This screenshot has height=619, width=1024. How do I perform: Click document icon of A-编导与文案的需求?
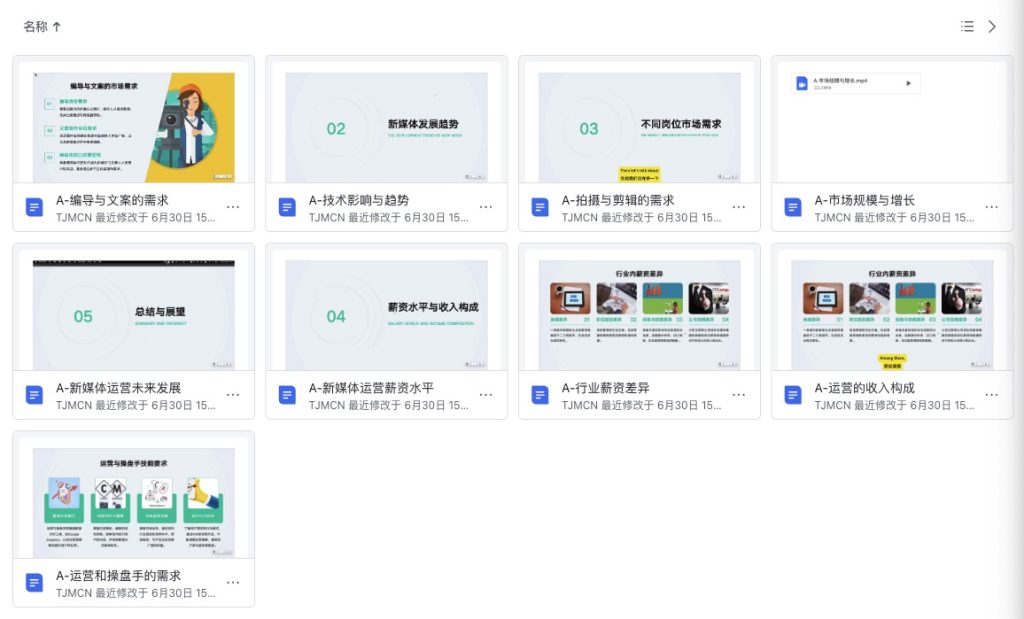tap(35, 207)
